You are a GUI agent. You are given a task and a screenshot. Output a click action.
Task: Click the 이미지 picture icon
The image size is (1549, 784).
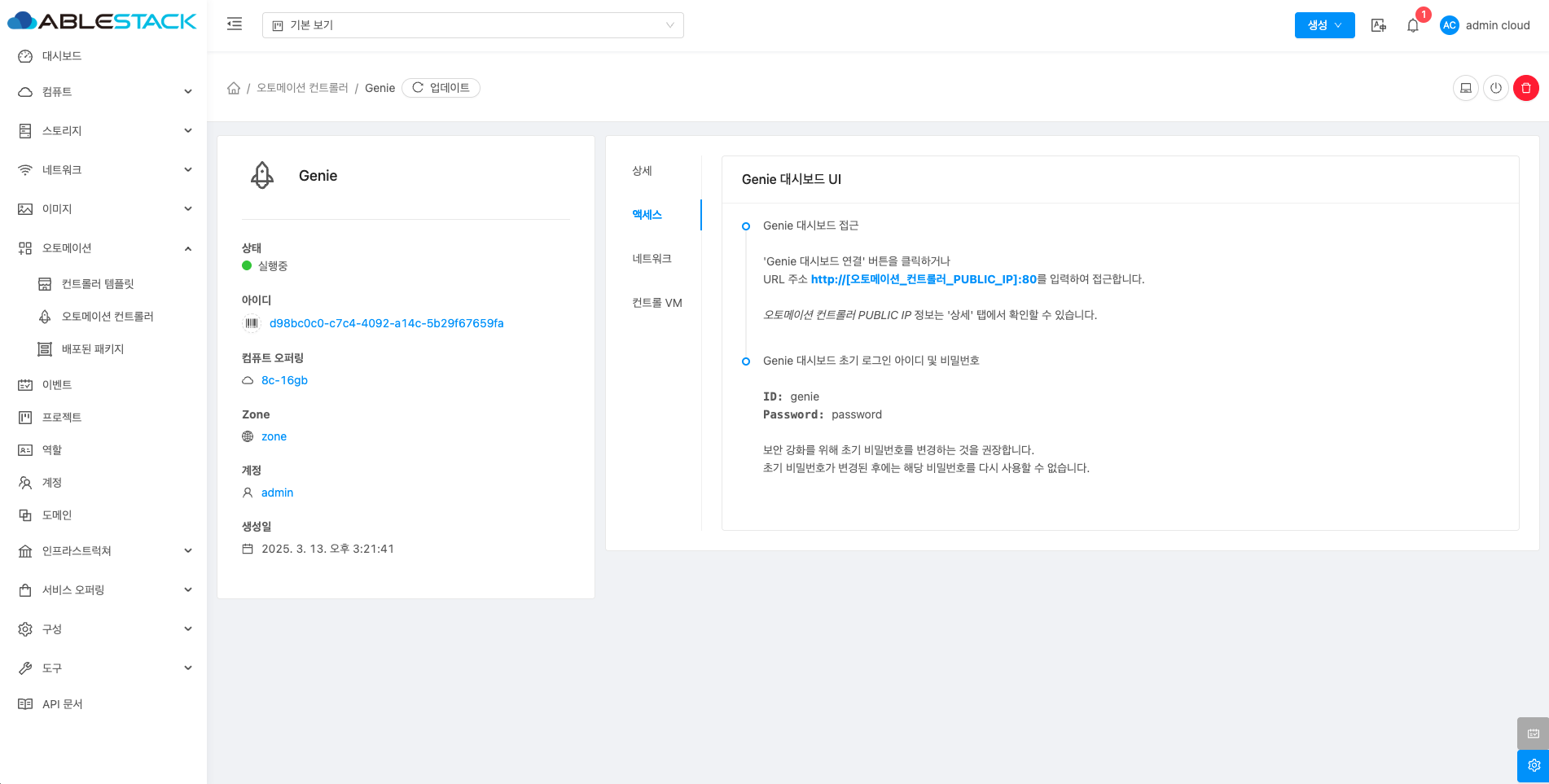pos(25,209)
